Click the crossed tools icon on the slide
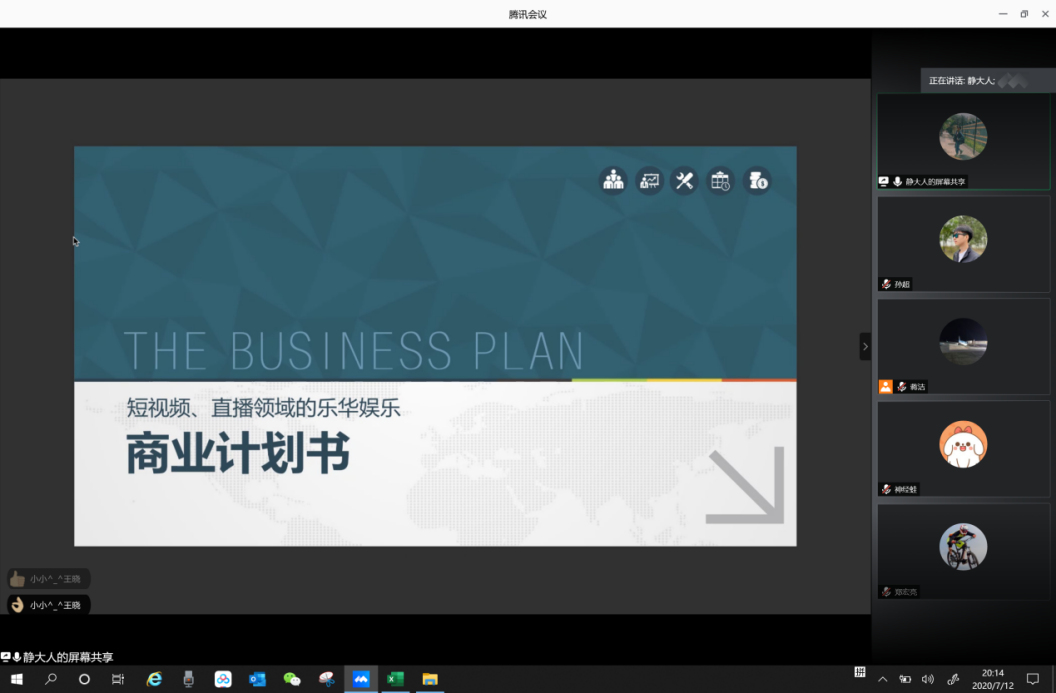 point(684,180)
